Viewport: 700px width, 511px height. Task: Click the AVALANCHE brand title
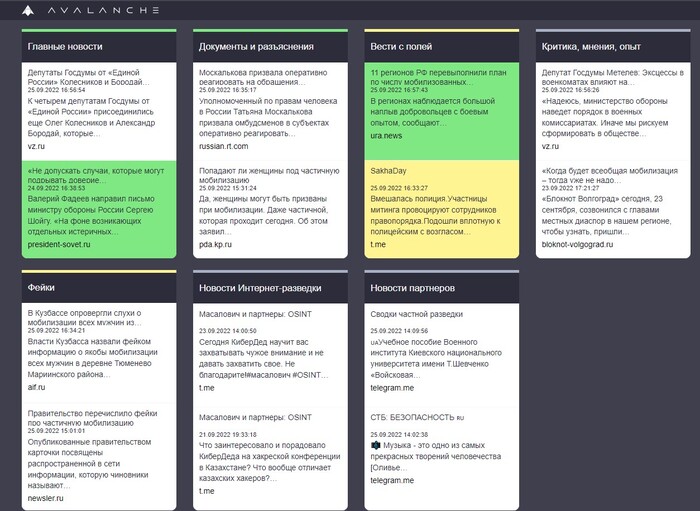[x=103, y=10]
